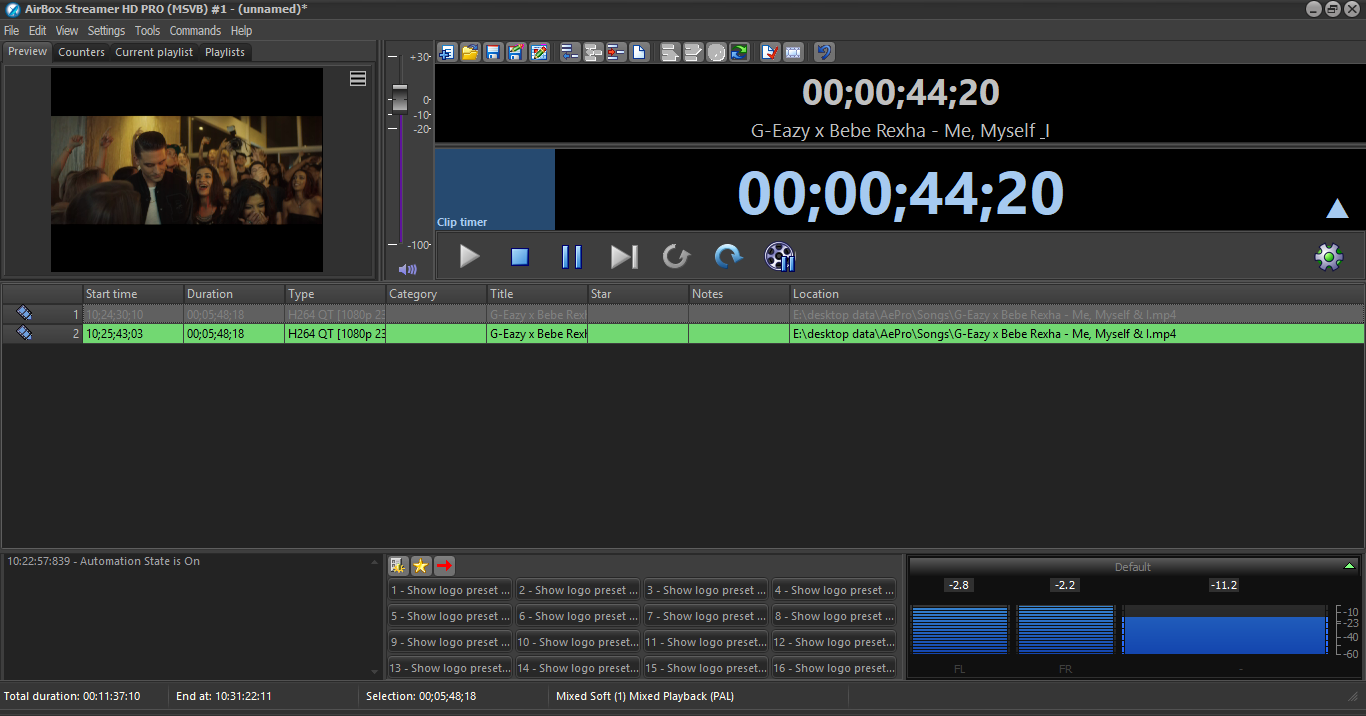This screenshot has width=1366, height=716.
Task: Open the Edit menu
Action: pyautogui.click(x=38, y=31)
